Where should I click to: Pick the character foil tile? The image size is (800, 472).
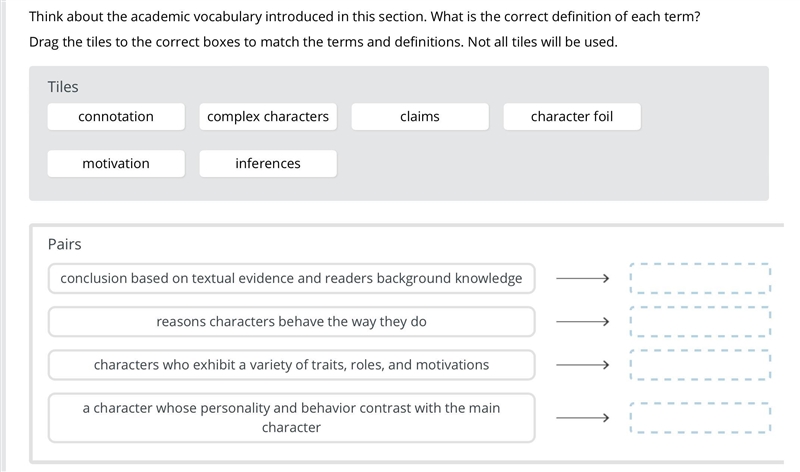(572, 117)
